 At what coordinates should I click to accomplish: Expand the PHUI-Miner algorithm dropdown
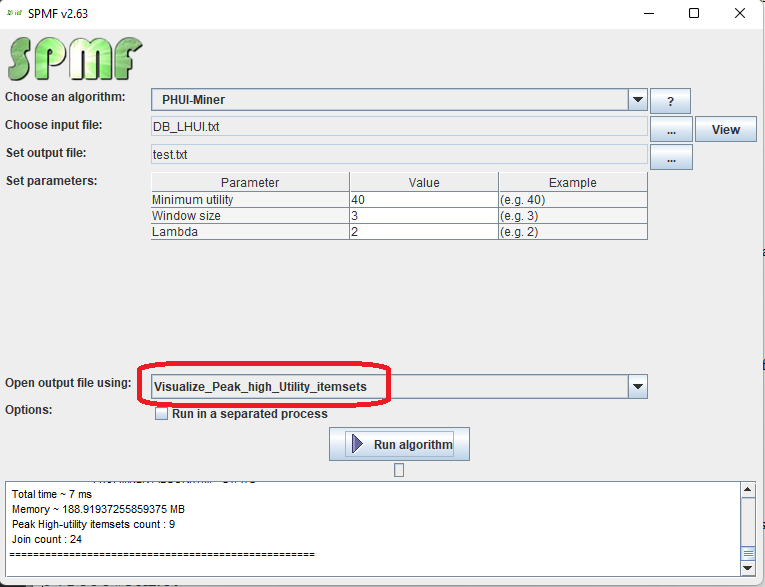(x=637, y=100)
